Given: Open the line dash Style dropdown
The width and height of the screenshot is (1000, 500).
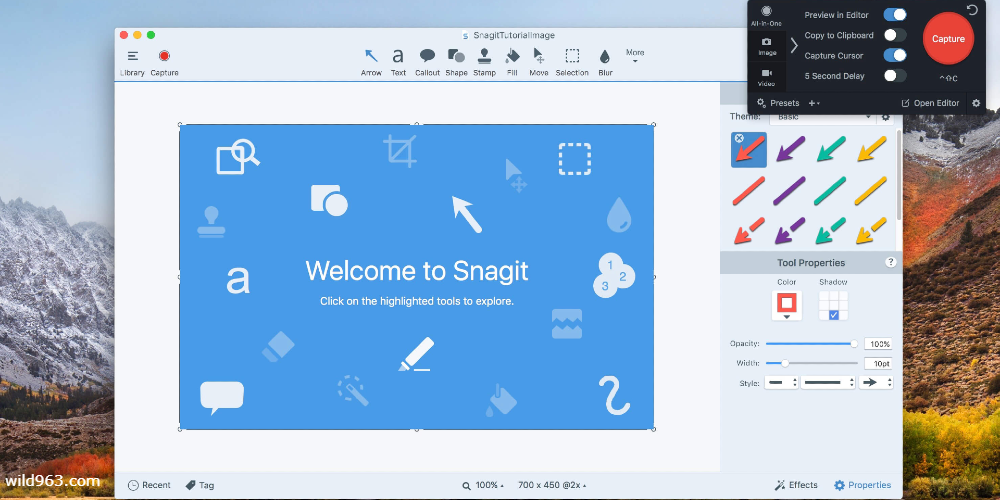Looking at the screenshot, I should (x=828, y=383).
